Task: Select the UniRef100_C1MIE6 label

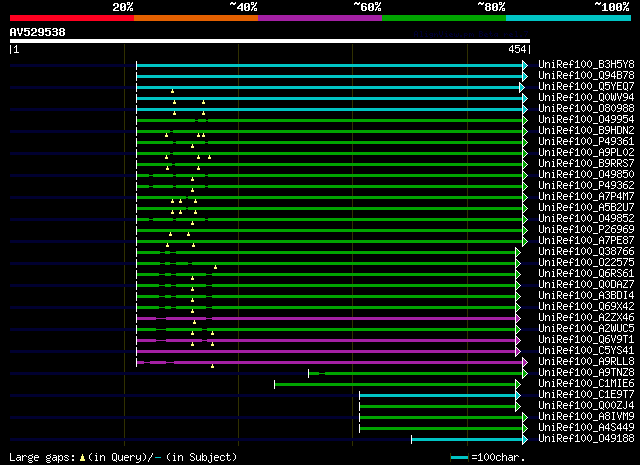Action: pos(586,384)
